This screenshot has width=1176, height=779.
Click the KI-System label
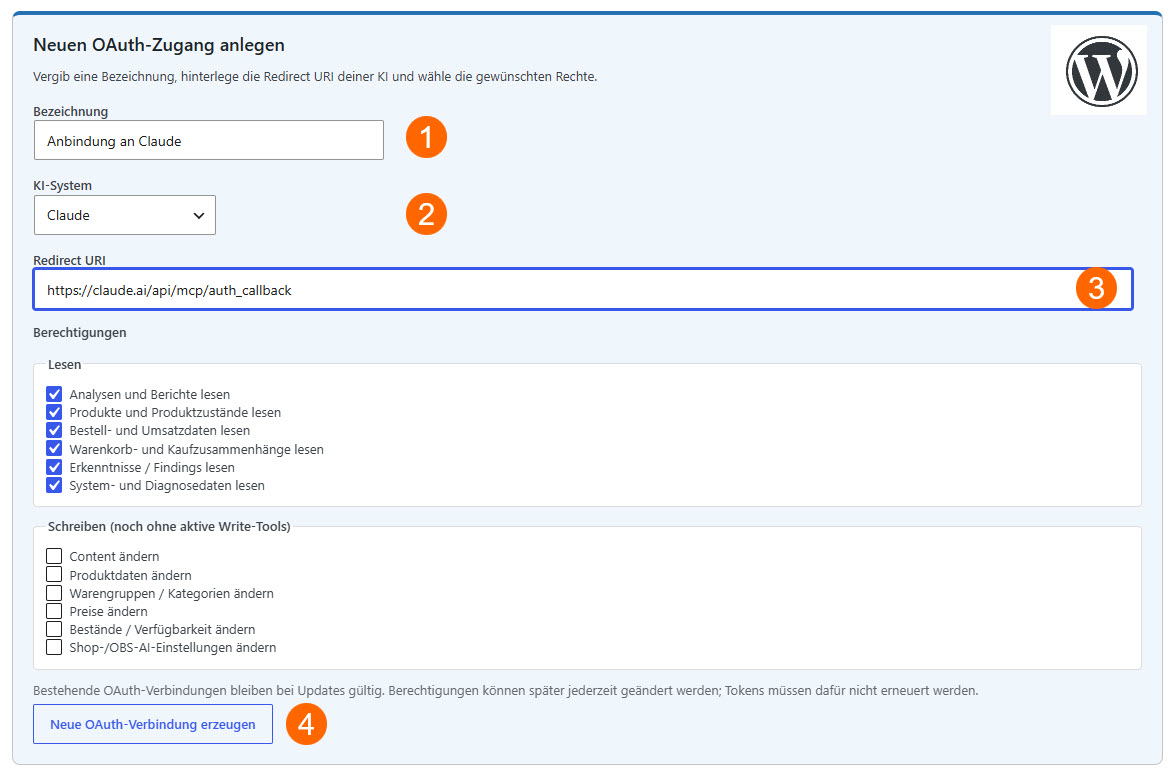point(62,185)
